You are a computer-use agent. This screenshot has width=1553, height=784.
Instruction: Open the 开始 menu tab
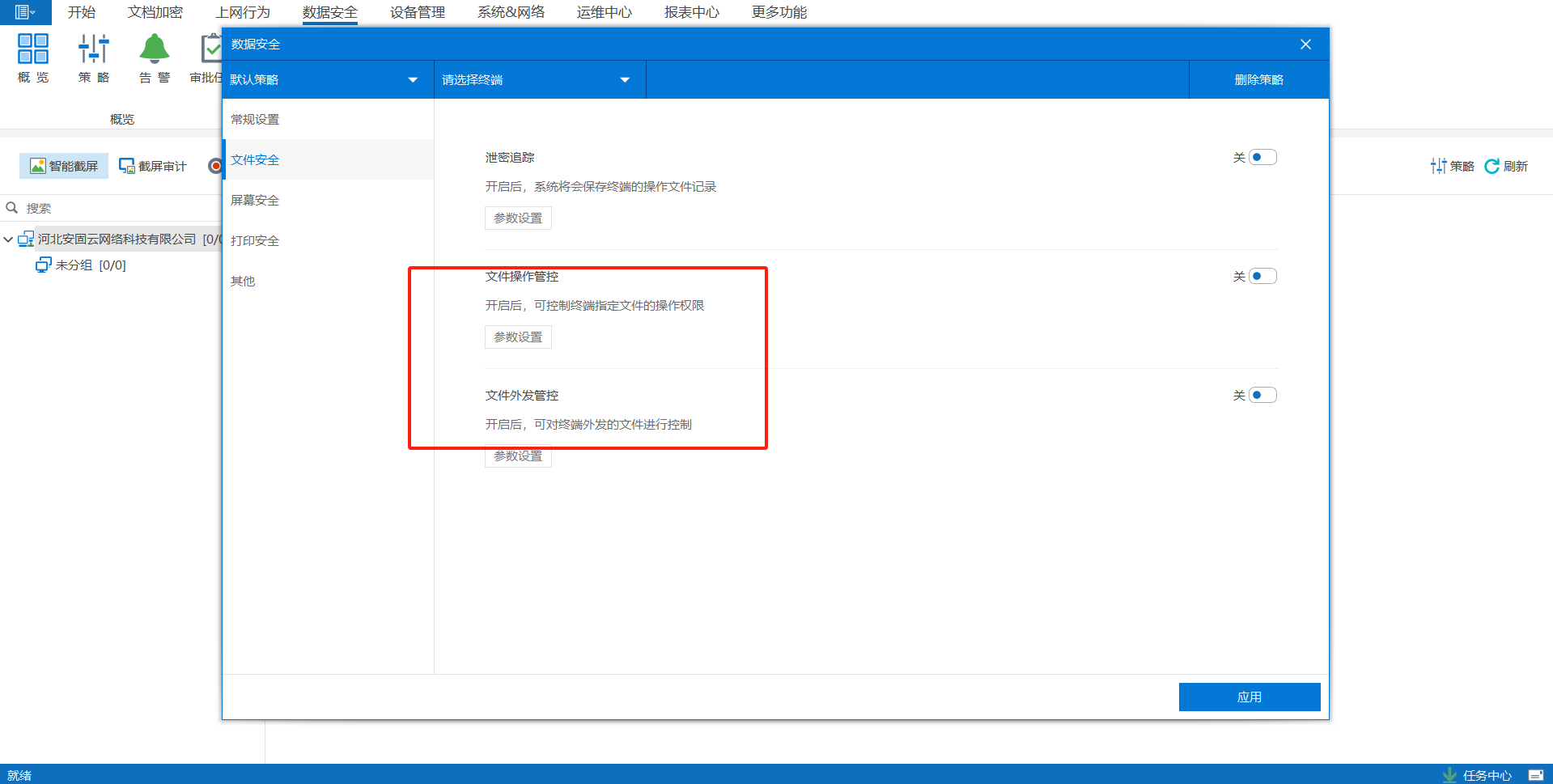pyautogui.click(x=82, y=12)
